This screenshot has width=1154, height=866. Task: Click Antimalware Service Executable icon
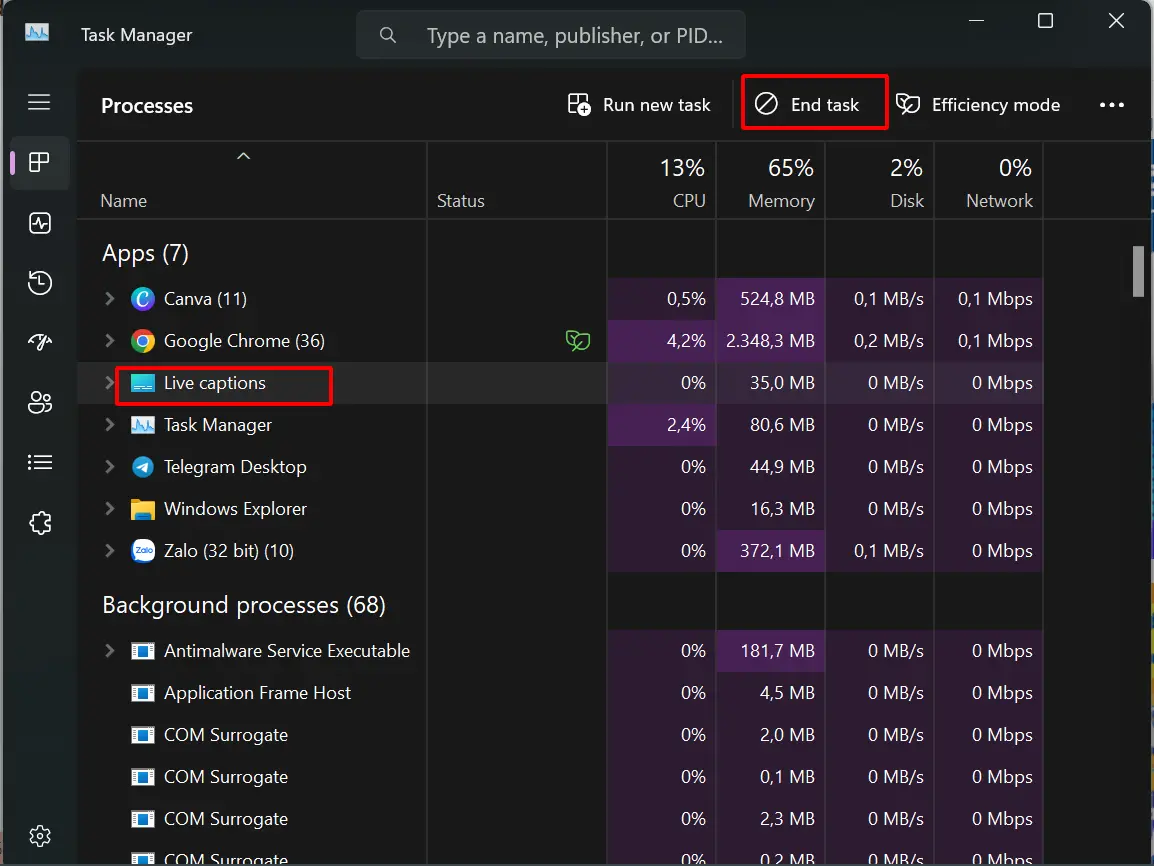[x=143, y=651]
